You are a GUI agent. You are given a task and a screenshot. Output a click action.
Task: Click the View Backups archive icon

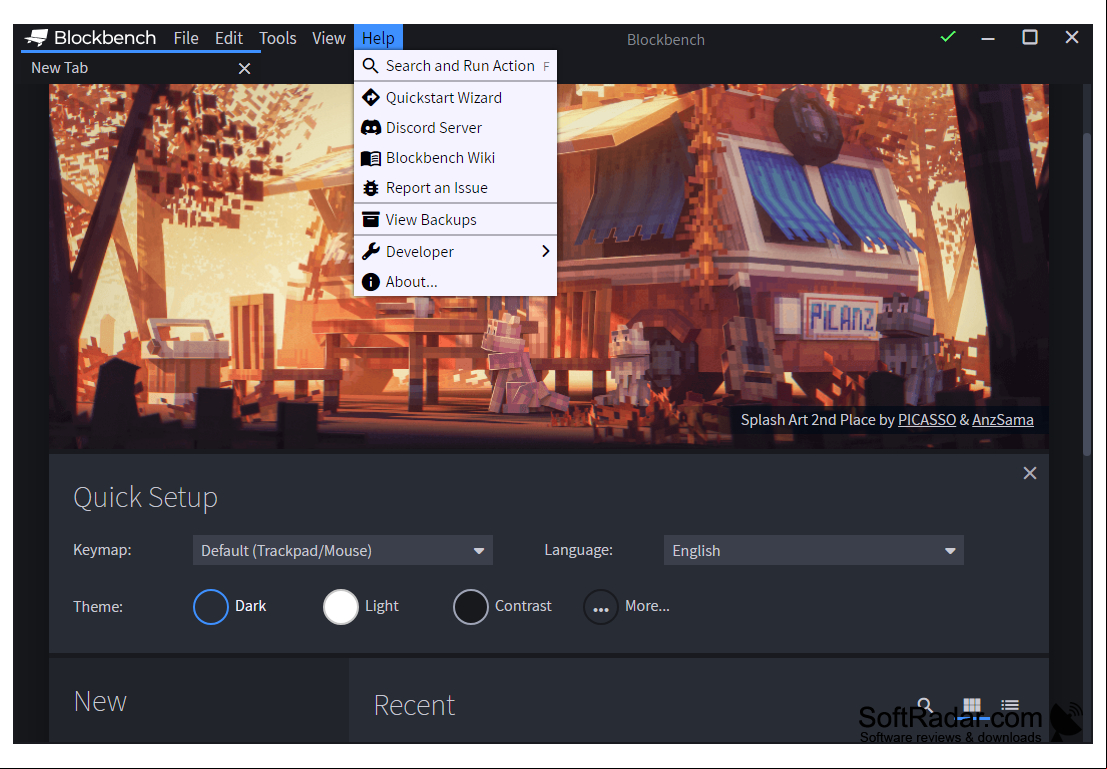(371, 220)
